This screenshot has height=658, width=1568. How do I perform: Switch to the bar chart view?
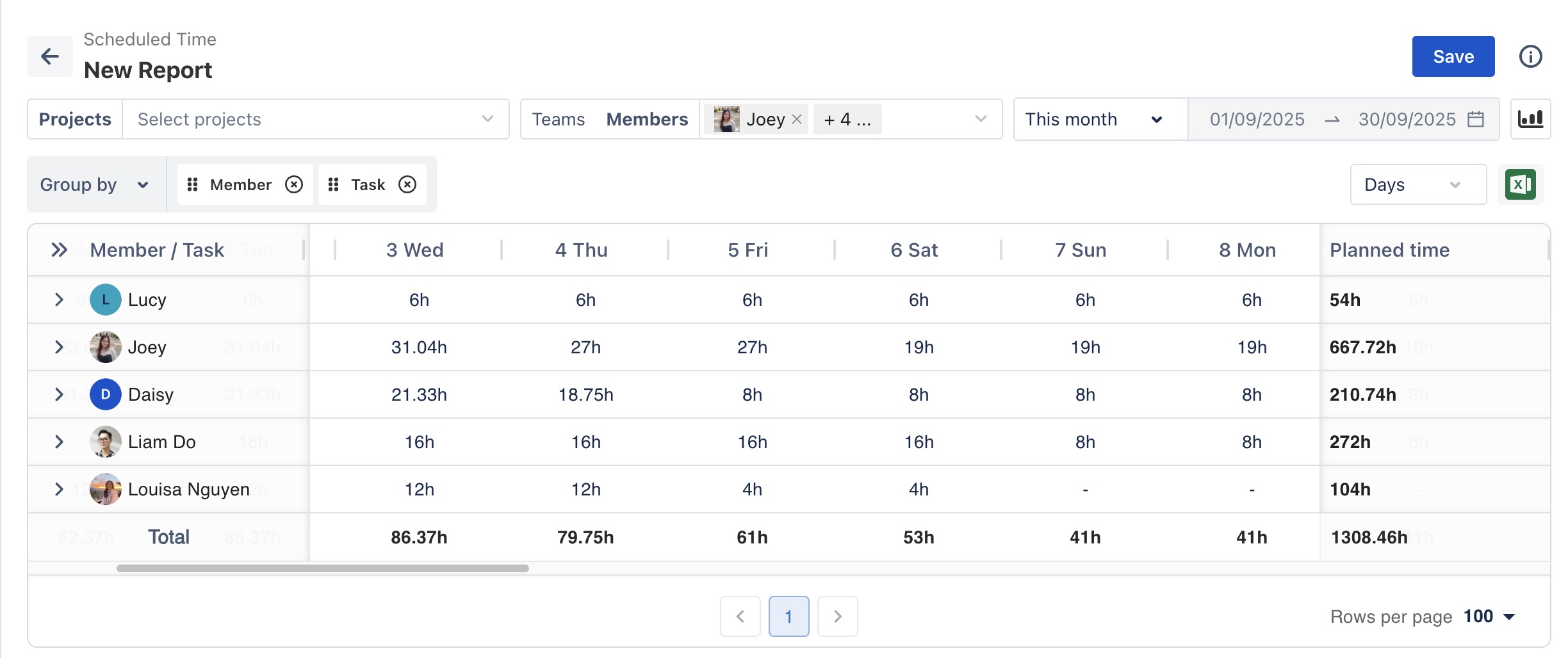point(1530,119)
